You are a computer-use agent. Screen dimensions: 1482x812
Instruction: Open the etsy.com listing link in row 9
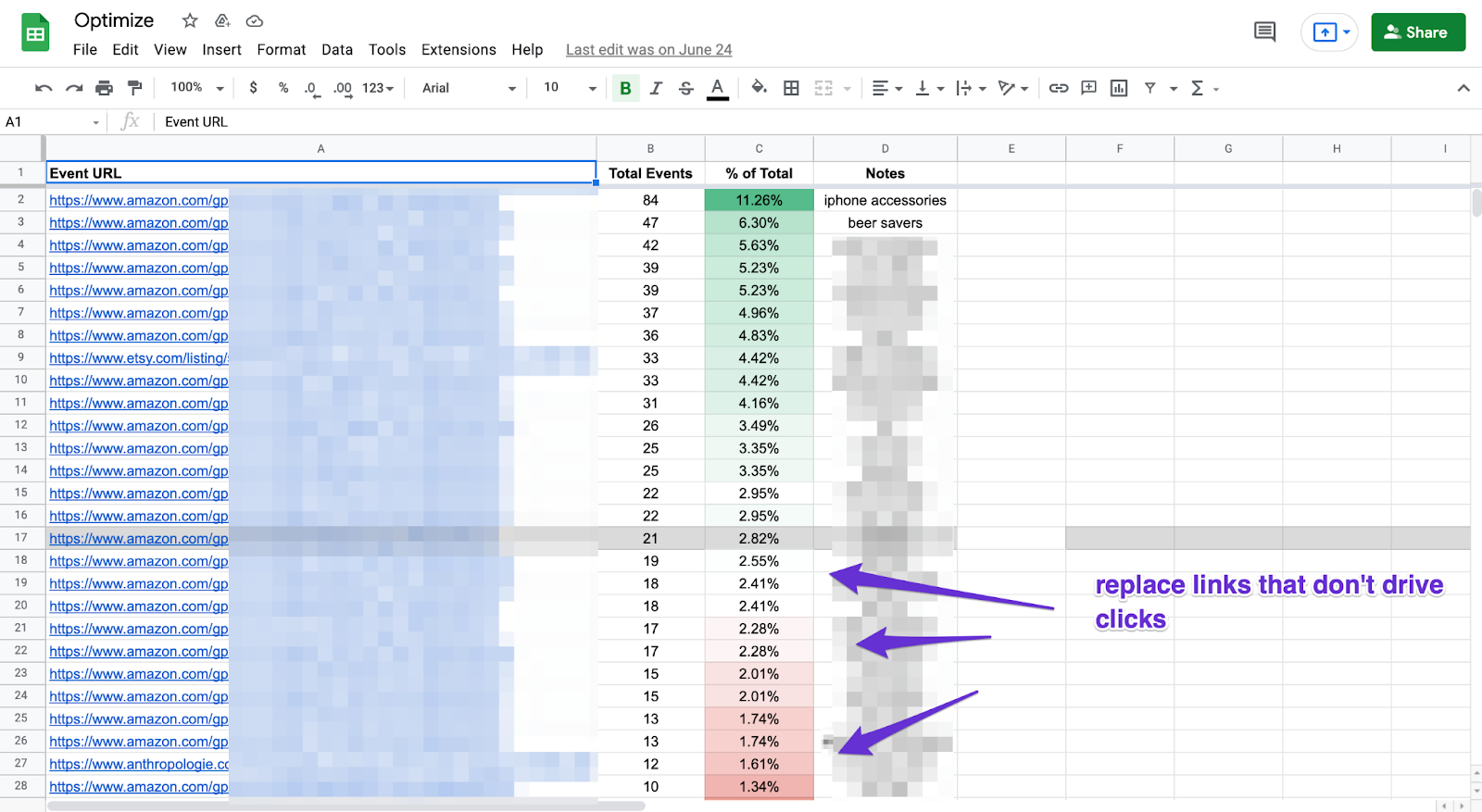click(x=139, y=358)
